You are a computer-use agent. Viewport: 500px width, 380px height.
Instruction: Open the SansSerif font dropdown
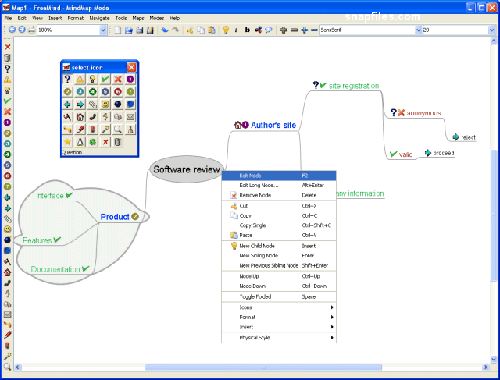coord(418,30)
